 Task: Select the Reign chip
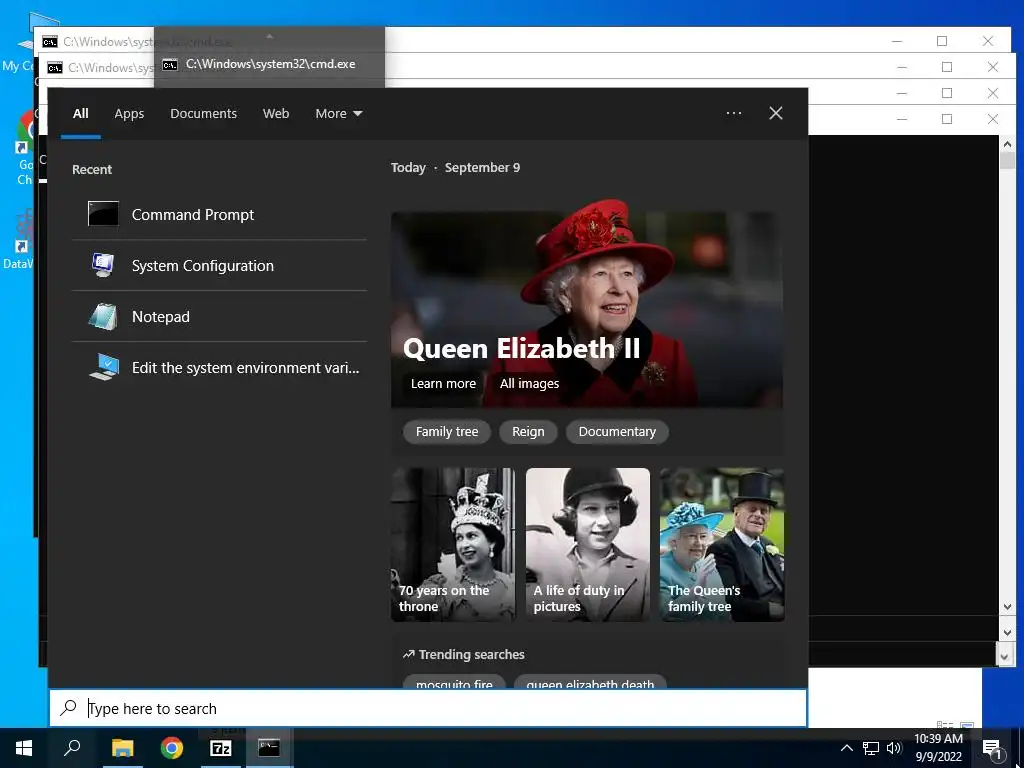tap(528, 432)
